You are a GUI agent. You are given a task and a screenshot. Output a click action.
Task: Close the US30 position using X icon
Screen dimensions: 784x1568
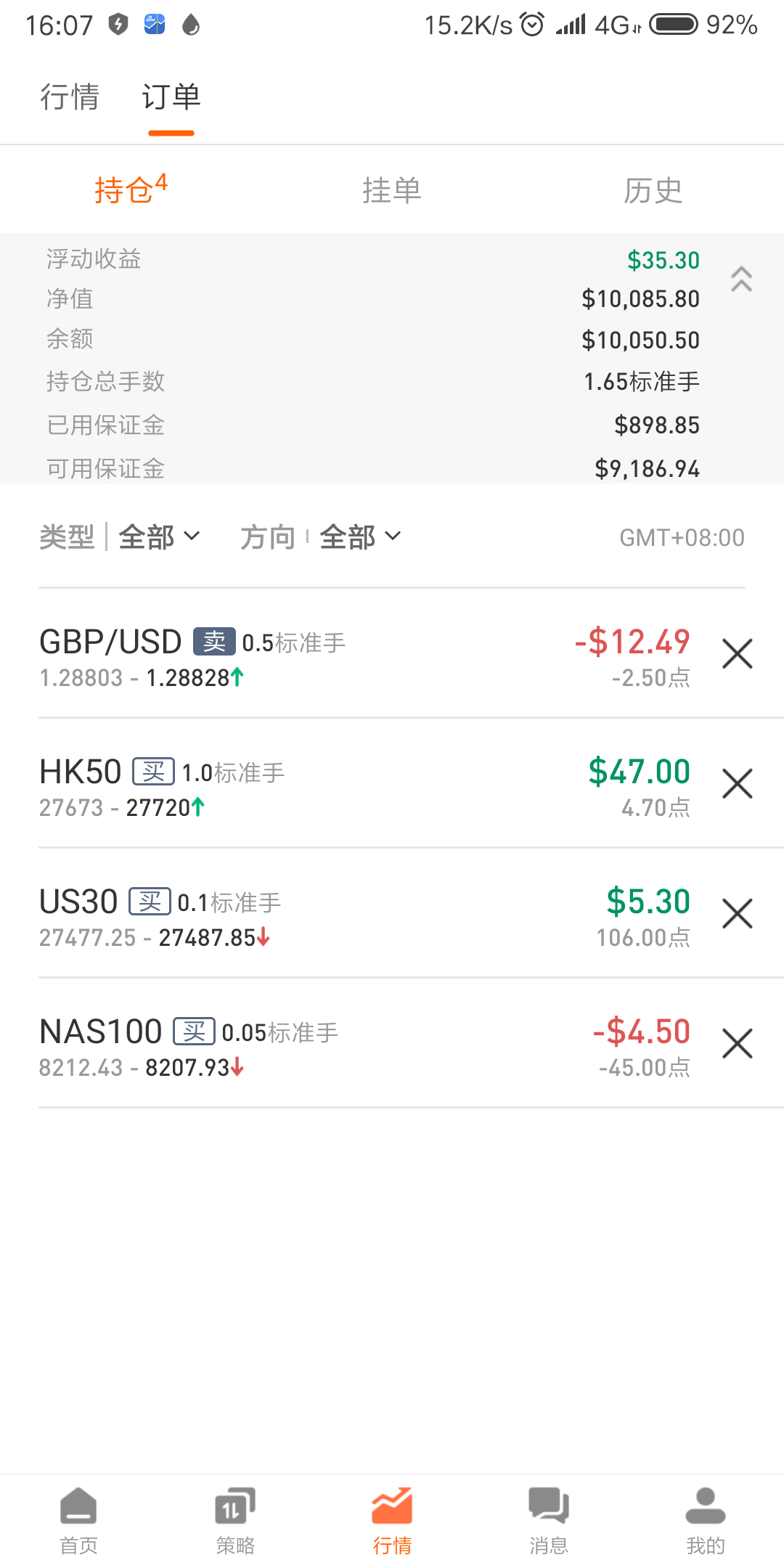737,913
